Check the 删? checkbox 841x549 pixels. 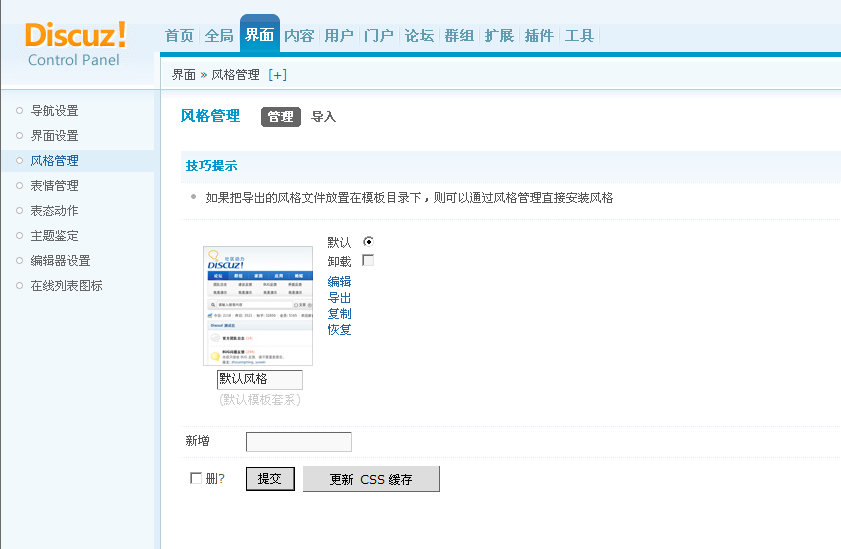[x=196, y=478]
